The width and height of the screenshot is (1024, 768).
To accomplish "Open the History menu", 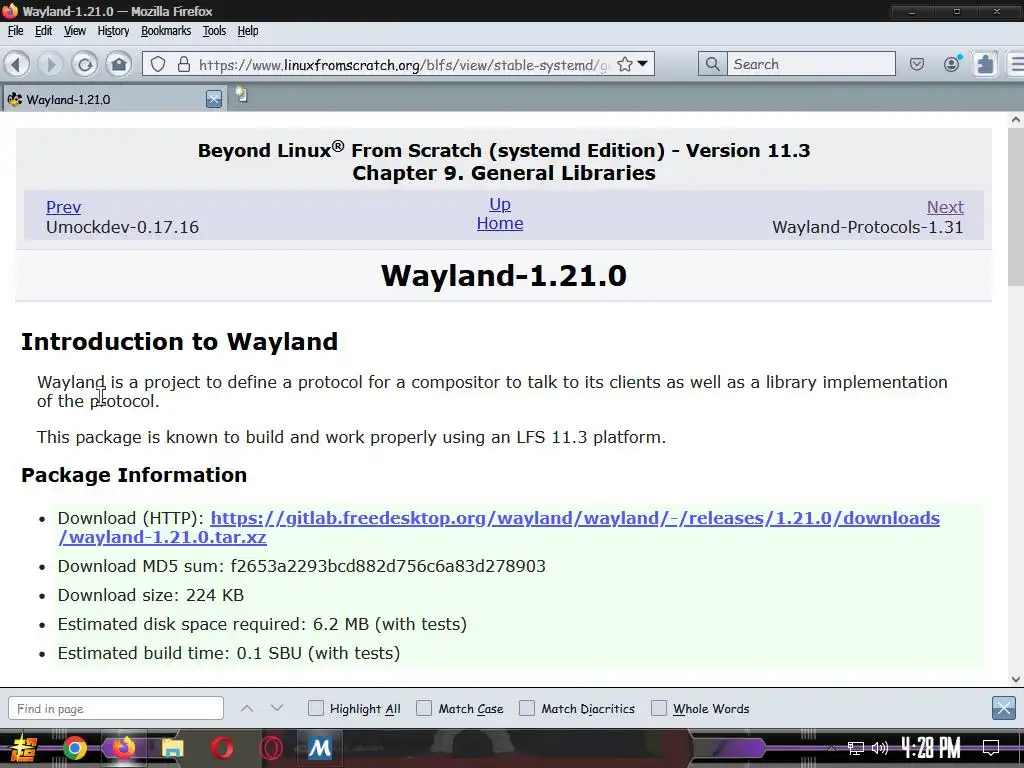I will click(113, 31).
